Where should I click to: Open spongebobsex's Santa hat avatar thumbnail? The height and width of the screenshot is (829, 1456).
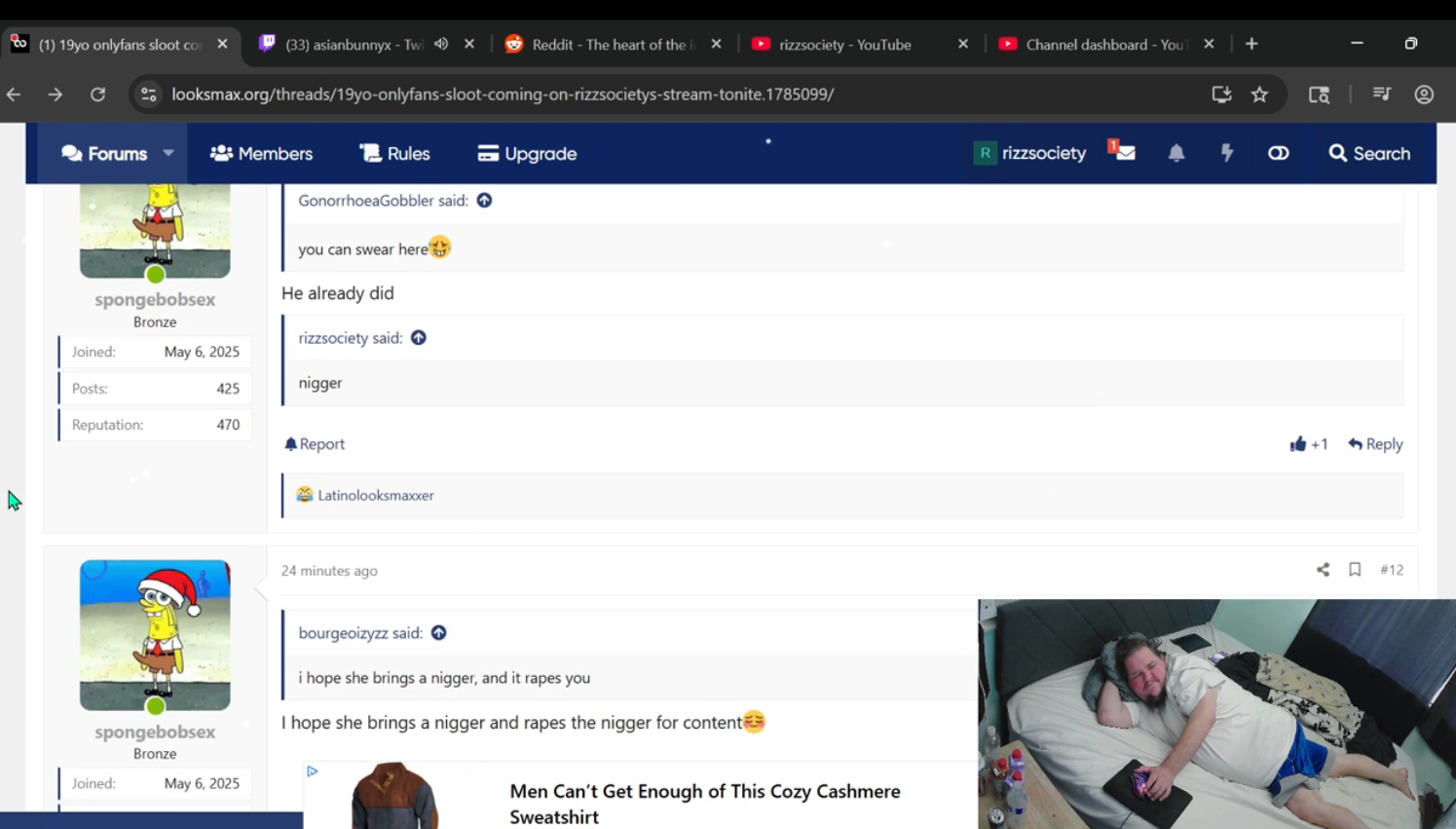pyautogui.click(x=155, y=634)
